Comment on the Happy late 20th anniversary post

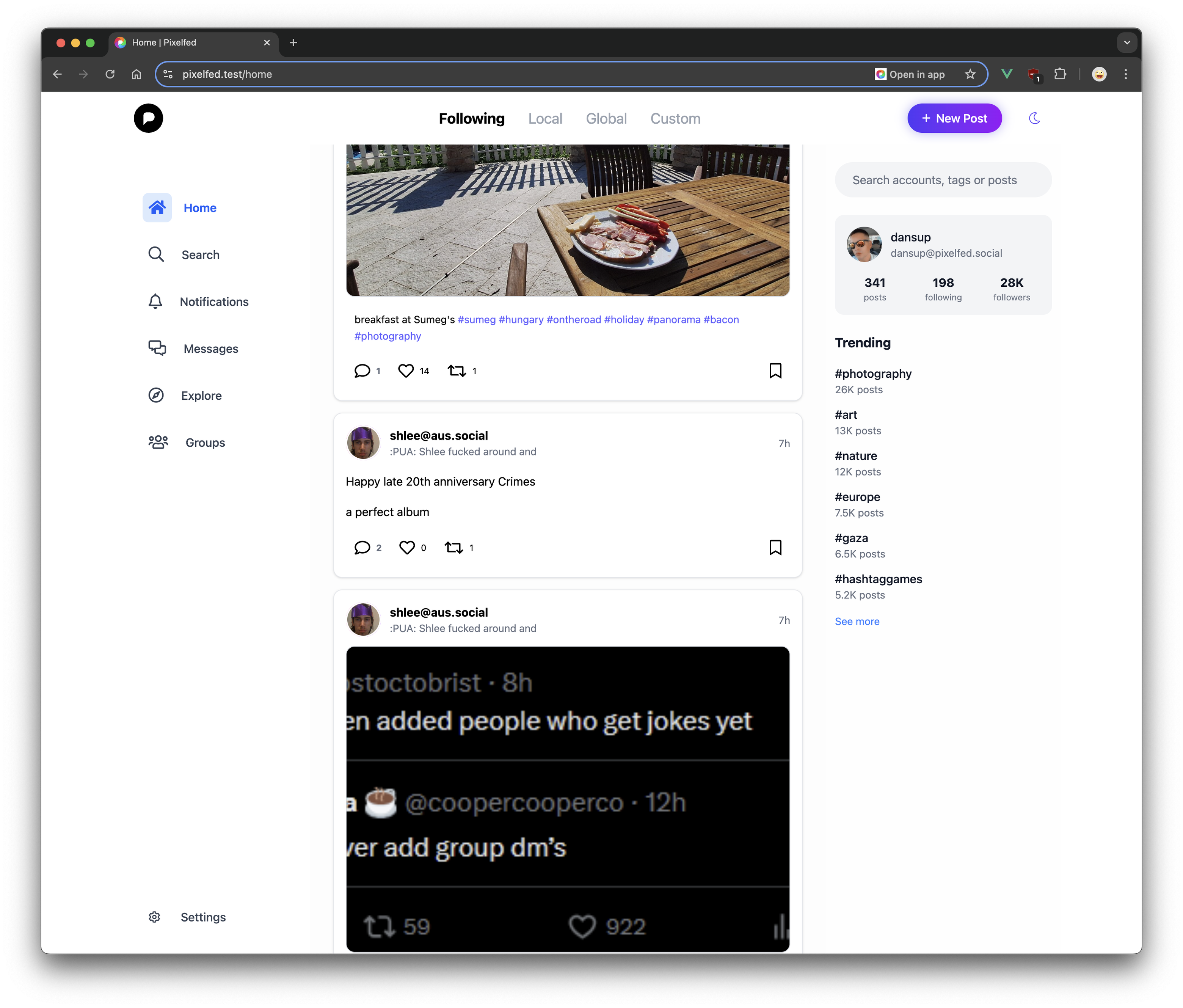[x=362, y=547]
